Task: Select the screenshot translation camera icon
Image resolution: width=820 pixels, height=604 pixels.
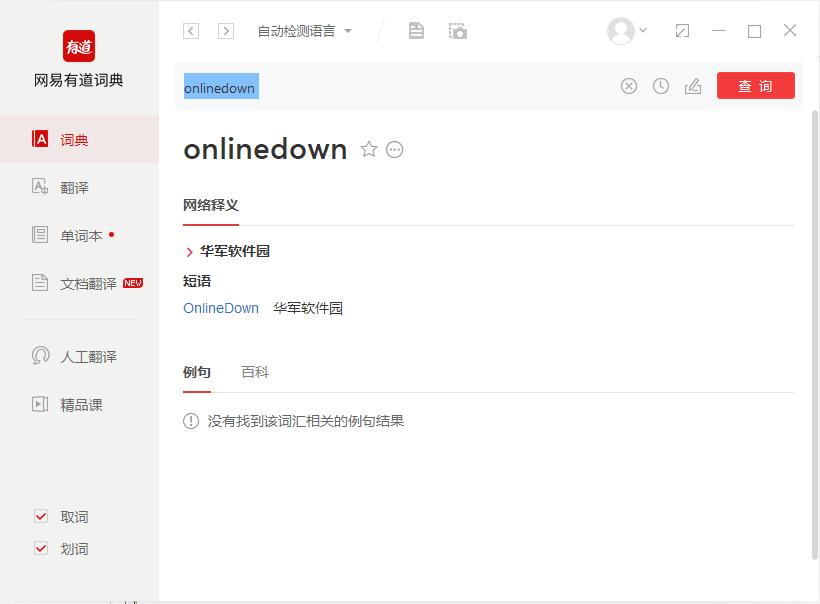Action: [457, 30]
